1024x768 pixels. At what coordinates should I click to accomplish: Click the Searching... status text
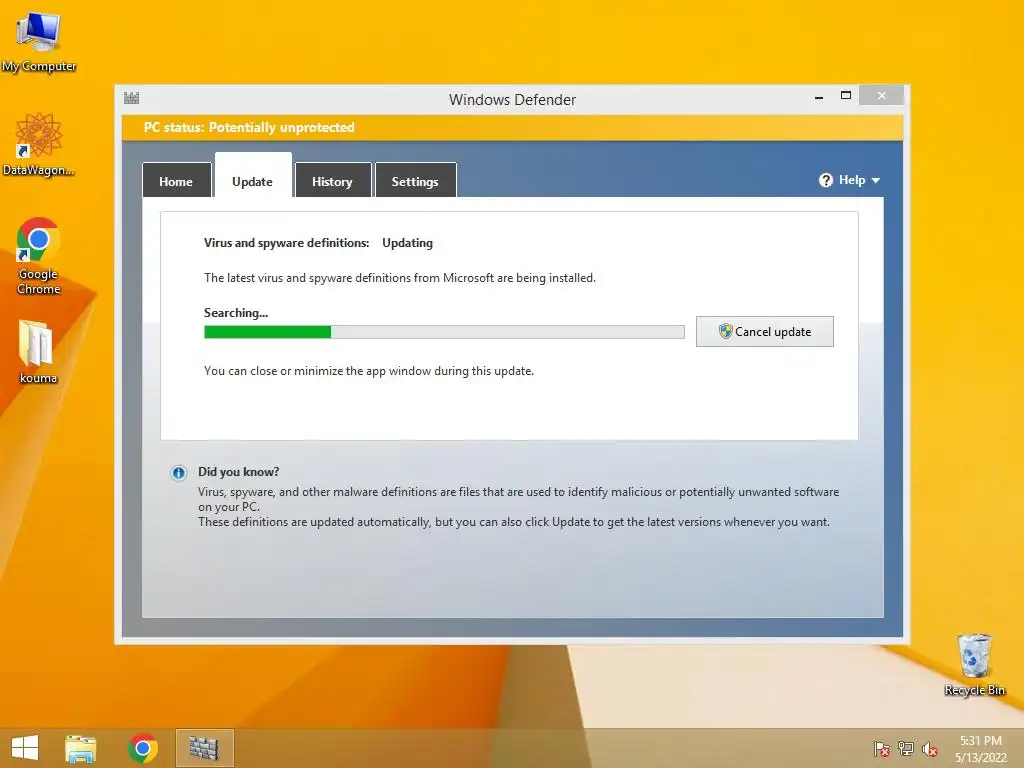[236, 313]
